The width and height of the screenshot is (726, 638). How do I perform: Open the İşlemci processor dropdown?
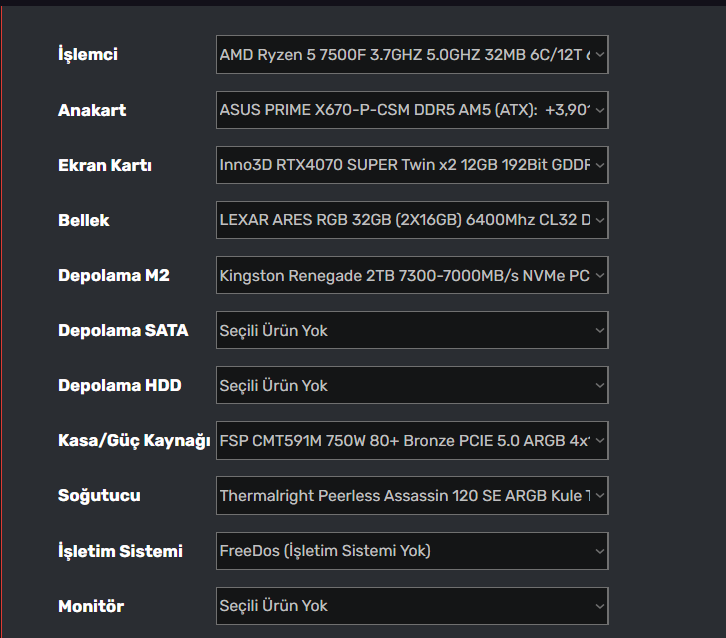coord(411,55)
